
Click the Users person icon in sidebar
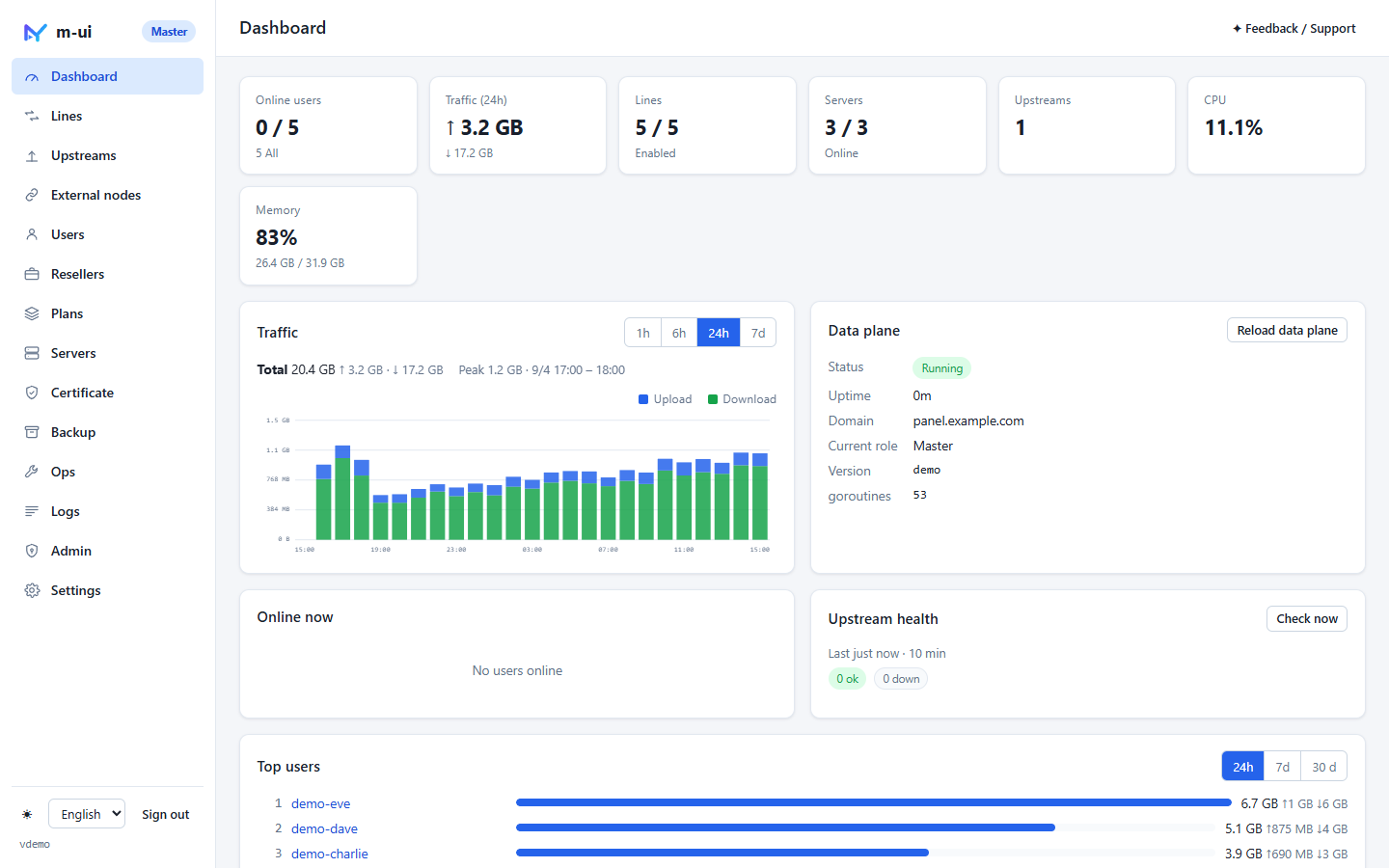[x=32, y=235]
